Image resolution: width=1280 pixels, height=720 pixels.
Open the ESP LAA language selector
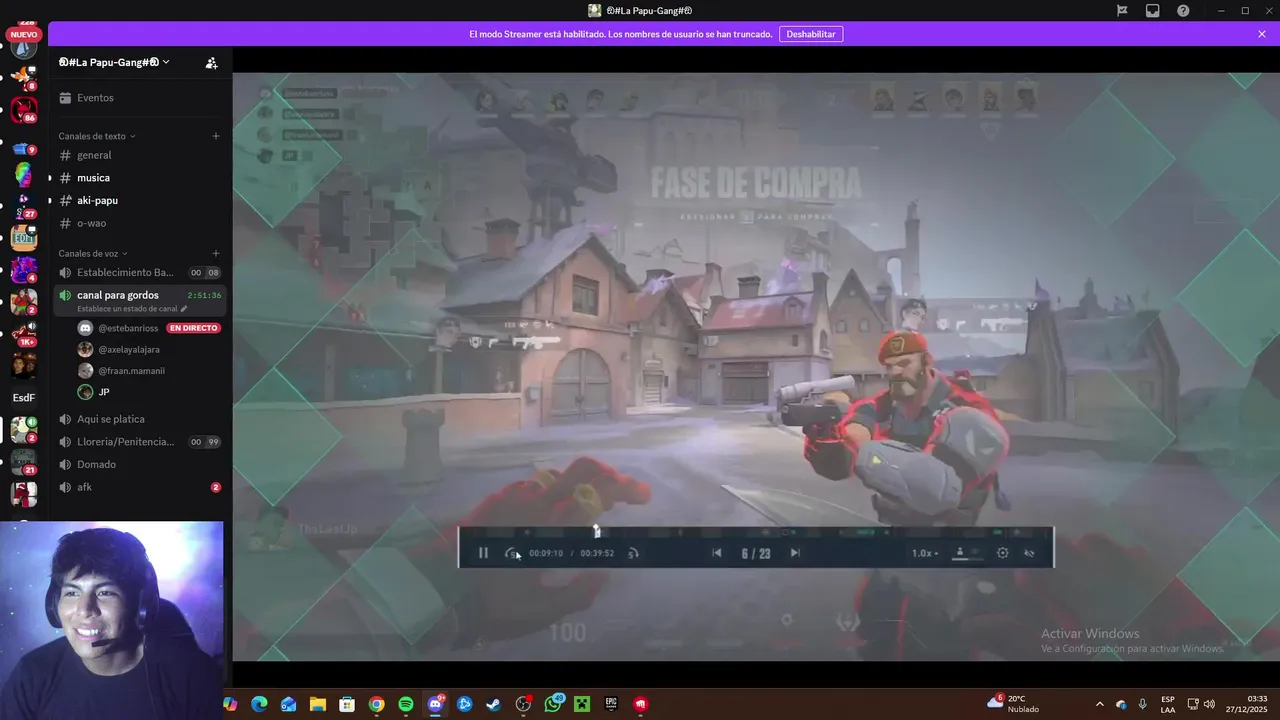coord(1168,704)
